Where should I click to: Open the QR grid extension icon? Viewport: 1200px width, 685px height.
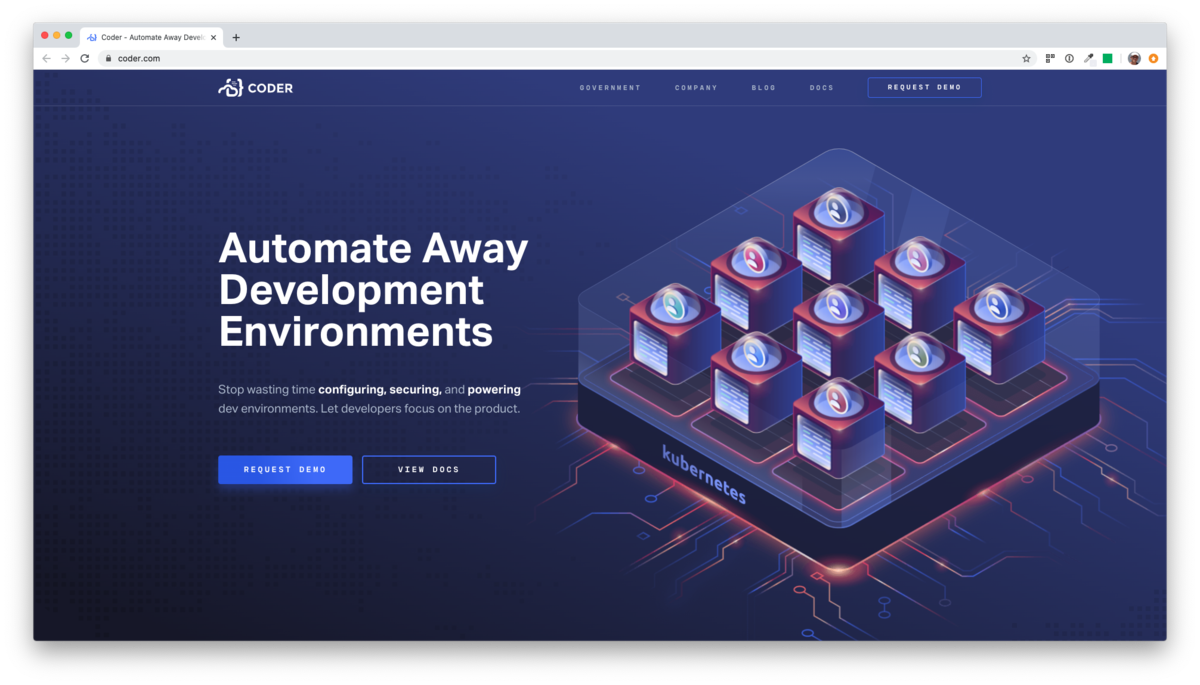pyautogui.click(x=1050, y=59)
